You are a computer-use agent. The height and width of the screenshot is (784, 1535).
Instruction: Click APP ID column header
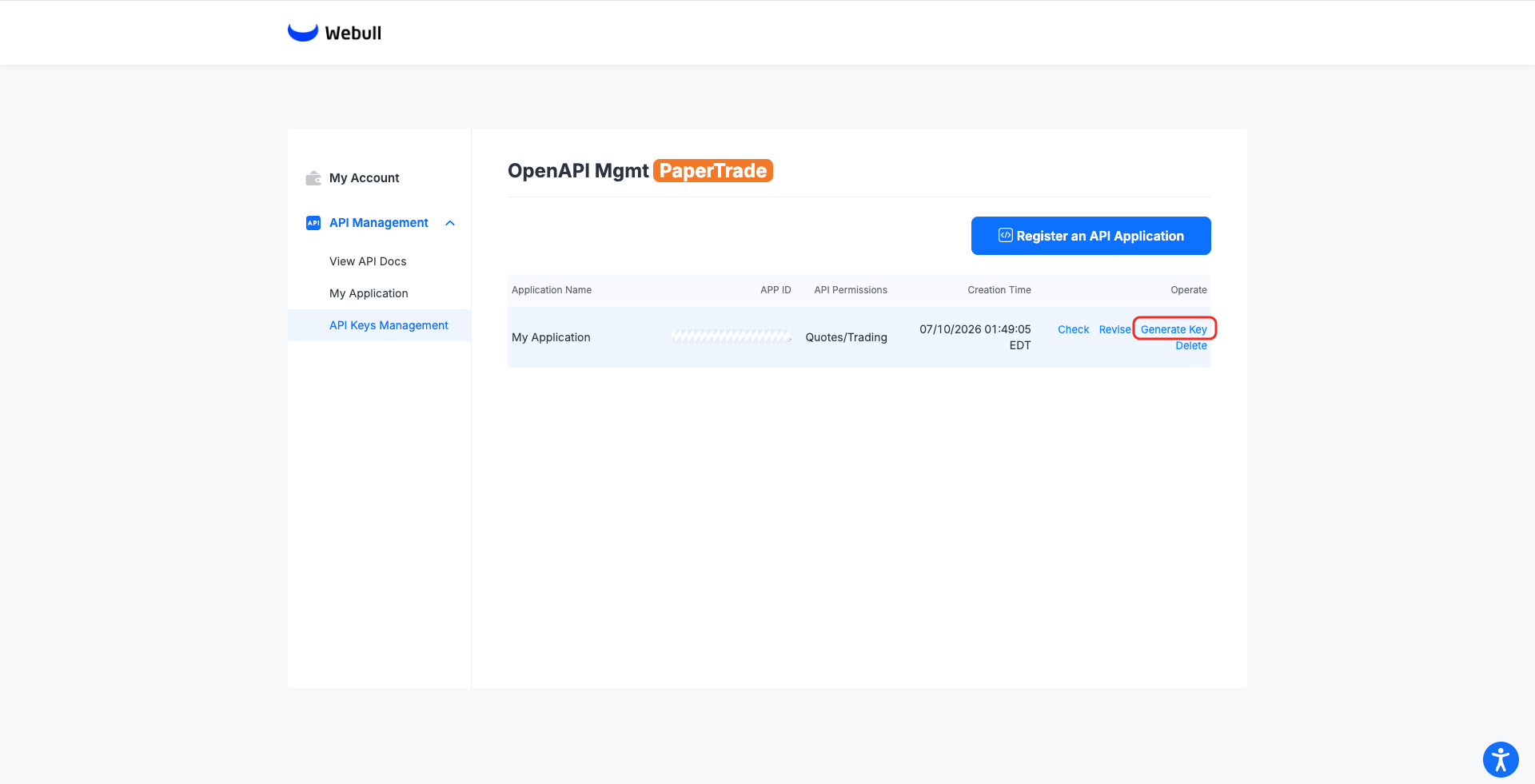[775, 290]
